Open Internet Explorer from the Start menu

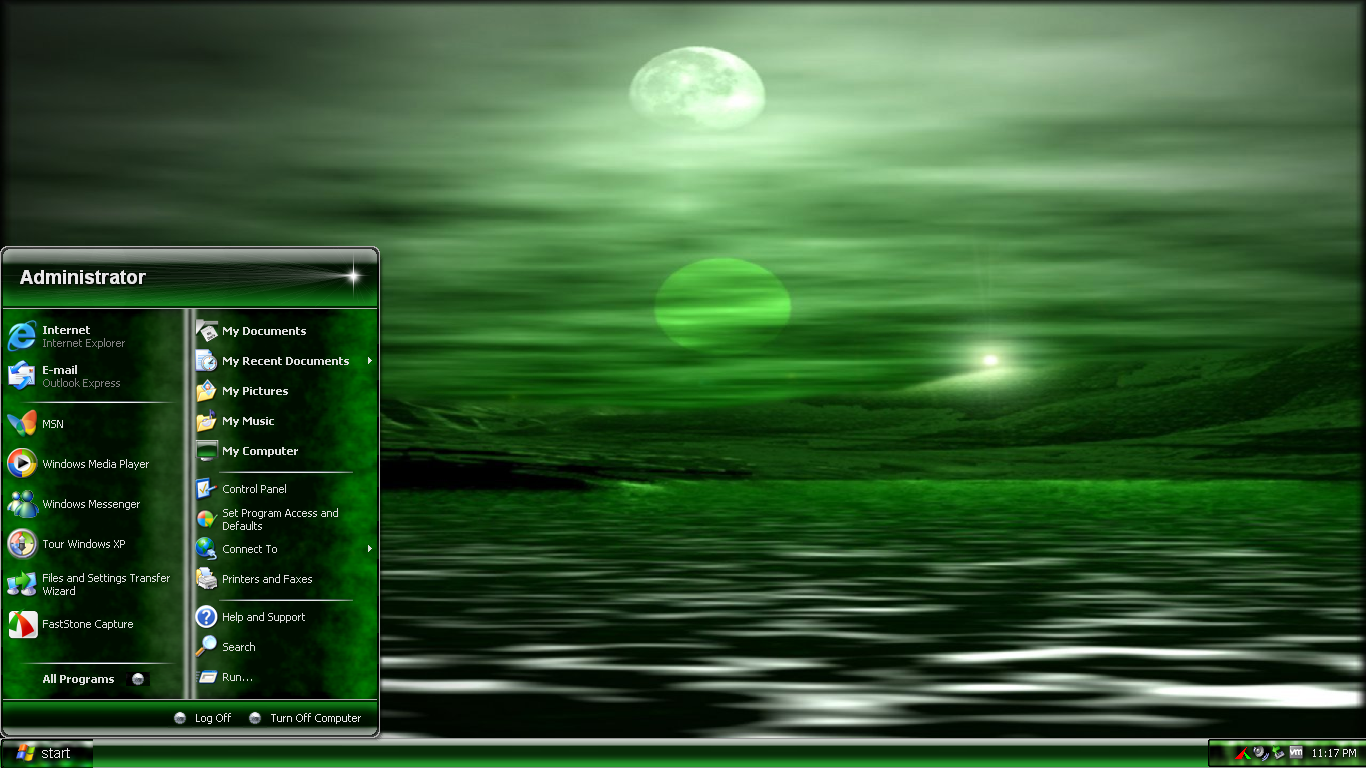pyautogui.click(x=66, y=336)
